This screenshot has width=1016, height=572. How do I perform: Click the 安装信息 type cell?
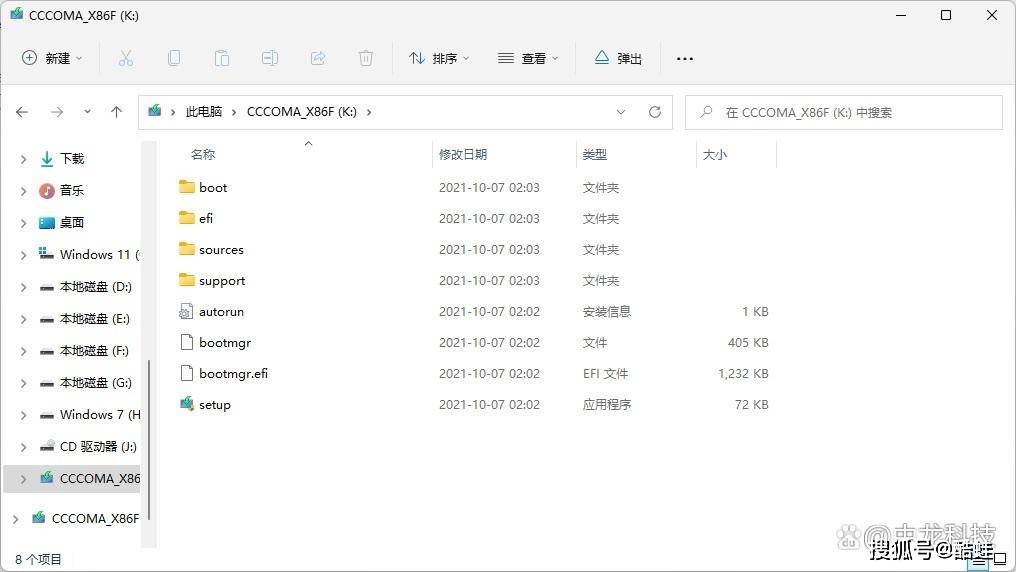(x=606, y=312)
